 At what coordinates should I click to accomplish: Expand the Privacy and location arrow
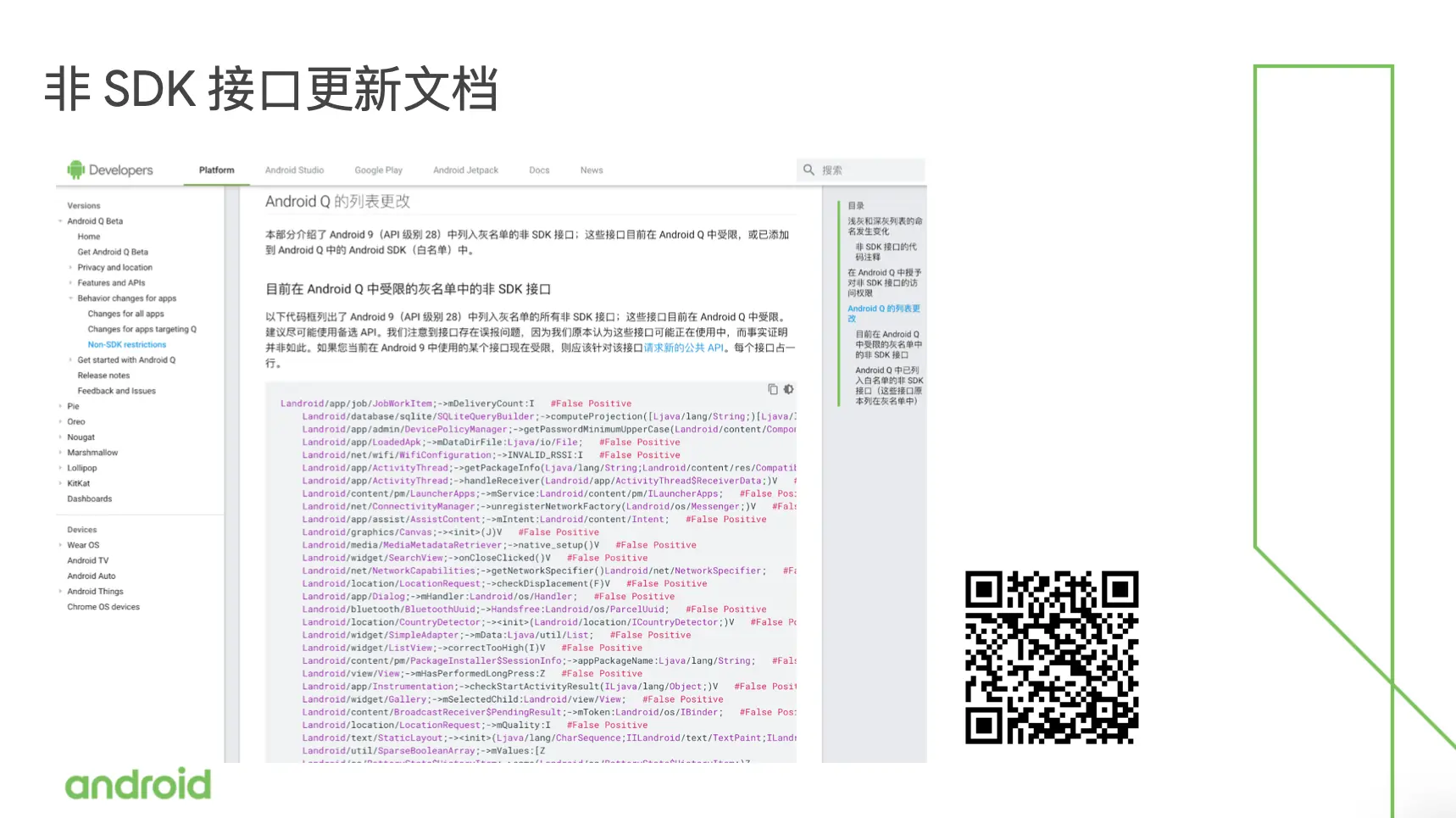[70, 268]
